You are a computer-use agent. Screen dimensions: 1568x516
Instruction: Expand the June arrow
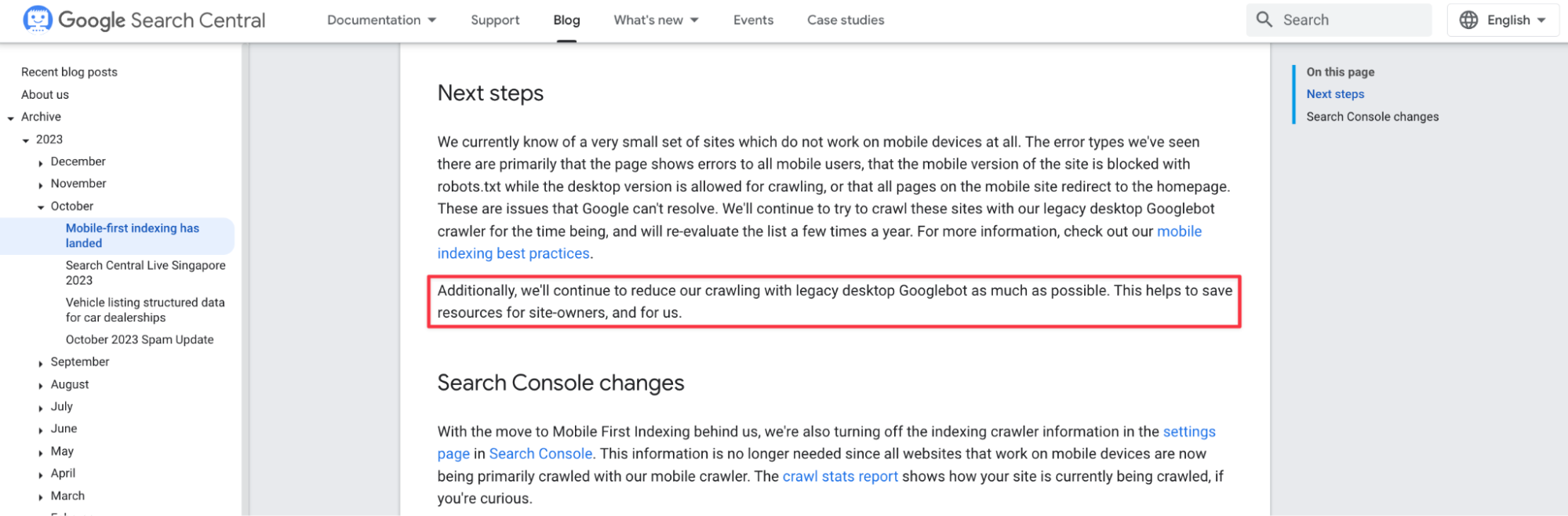41,431
